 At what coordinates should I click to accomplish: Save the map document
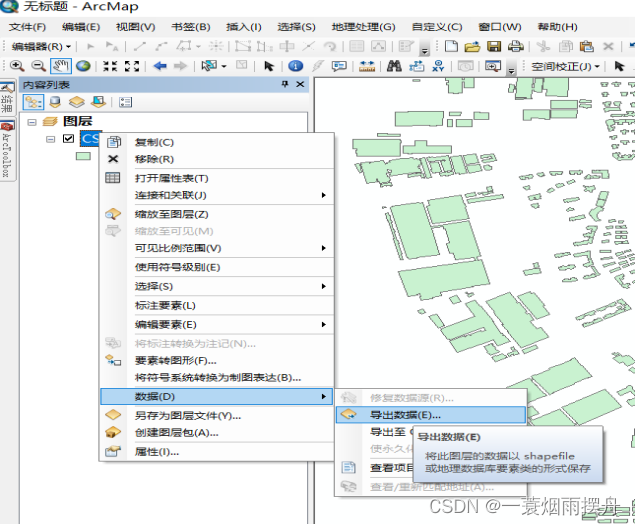tap(494, 46)
